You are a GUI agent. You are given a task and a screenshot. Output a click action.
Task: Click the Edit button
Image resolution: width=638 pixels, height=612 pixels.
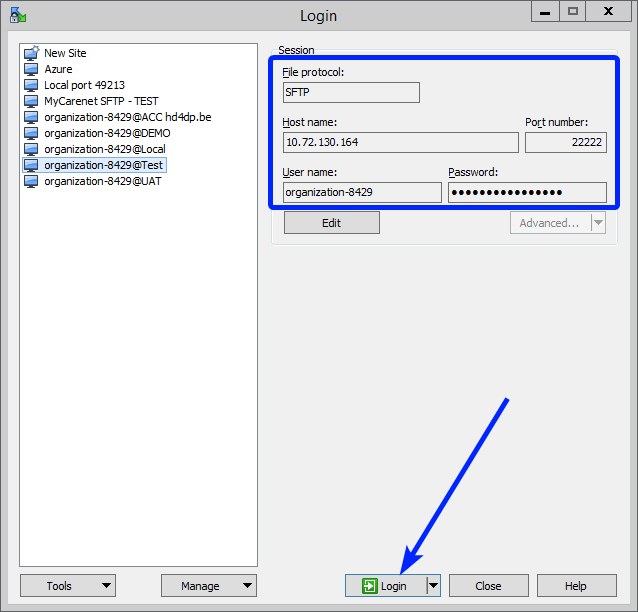click(331, 223)
